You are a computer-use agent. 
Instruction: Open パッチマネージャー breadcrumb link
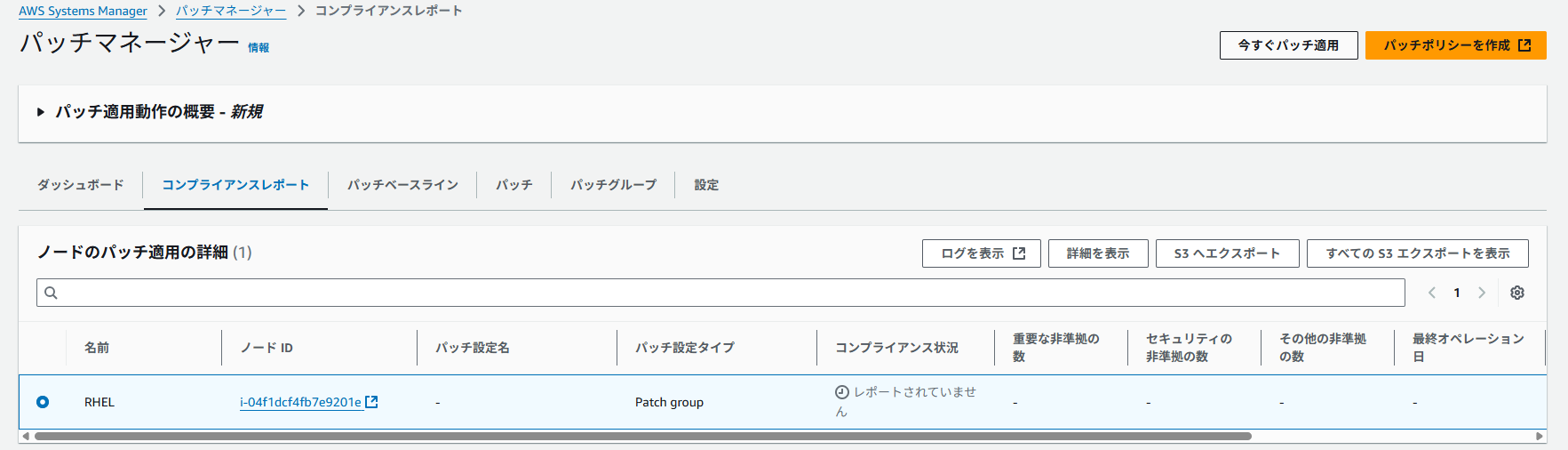231,11
